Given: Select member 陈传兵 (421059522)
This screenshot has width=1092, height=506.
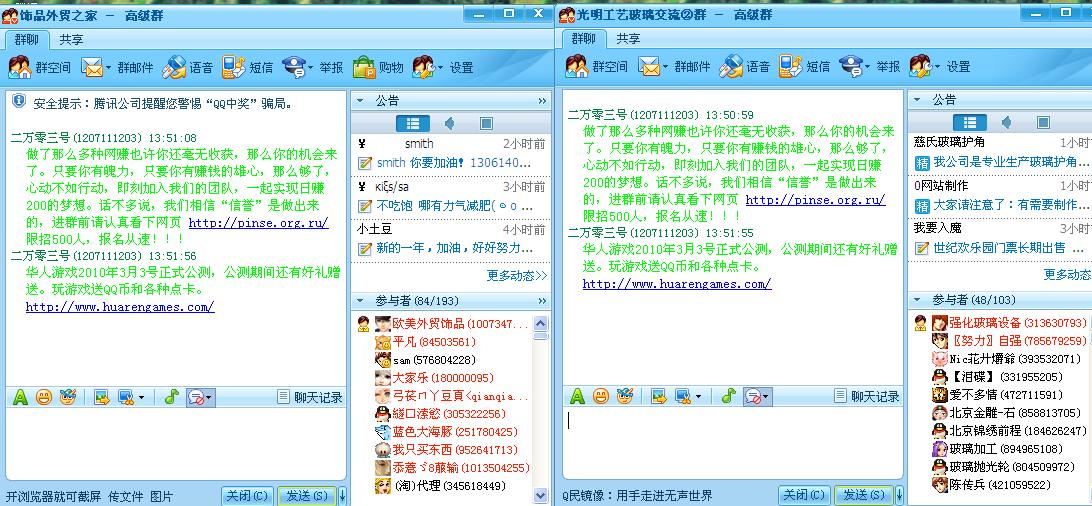Looking at the screenshot, I should pos(991,485).
